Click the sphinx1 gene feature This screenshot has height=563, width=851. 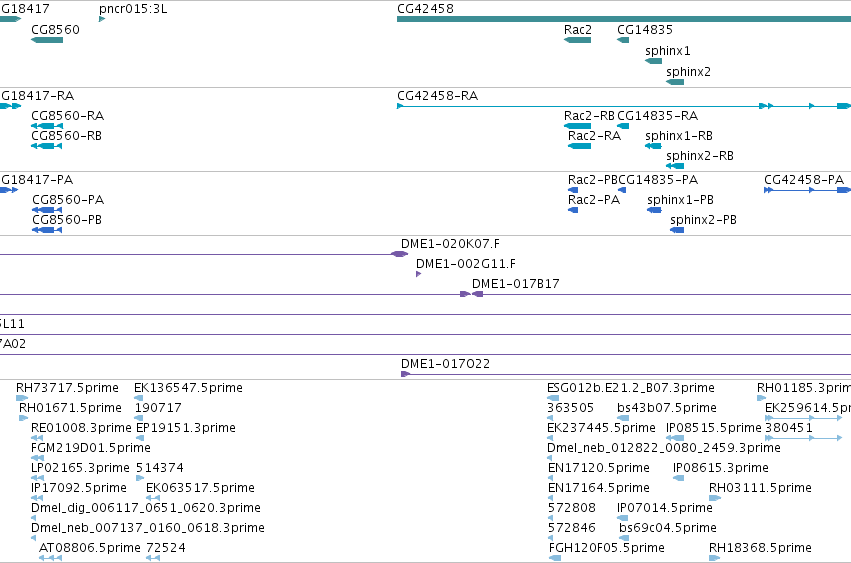653,61
